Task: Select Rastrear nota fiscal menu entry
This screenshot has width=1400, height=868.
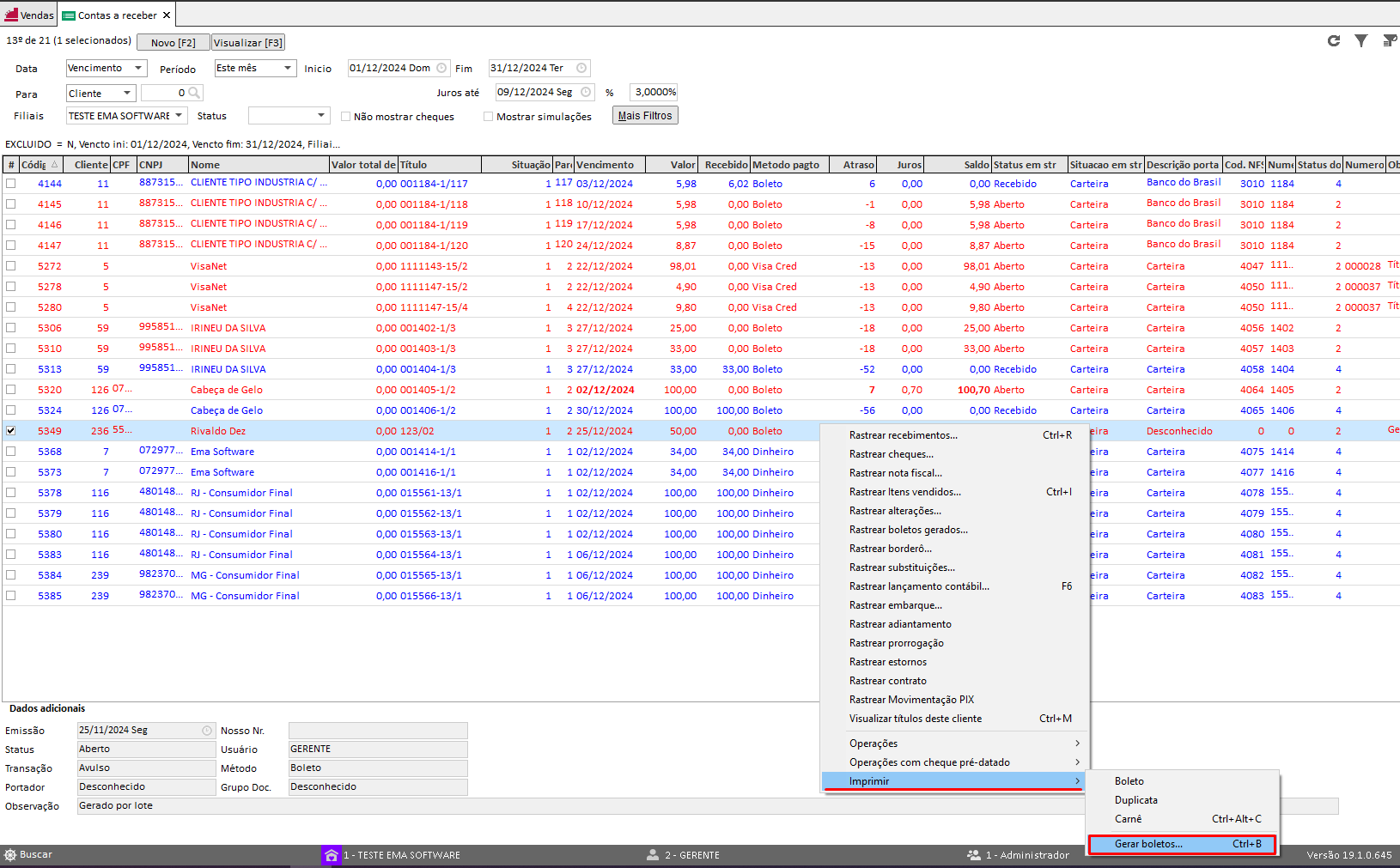Action: (x=955, y=473)
